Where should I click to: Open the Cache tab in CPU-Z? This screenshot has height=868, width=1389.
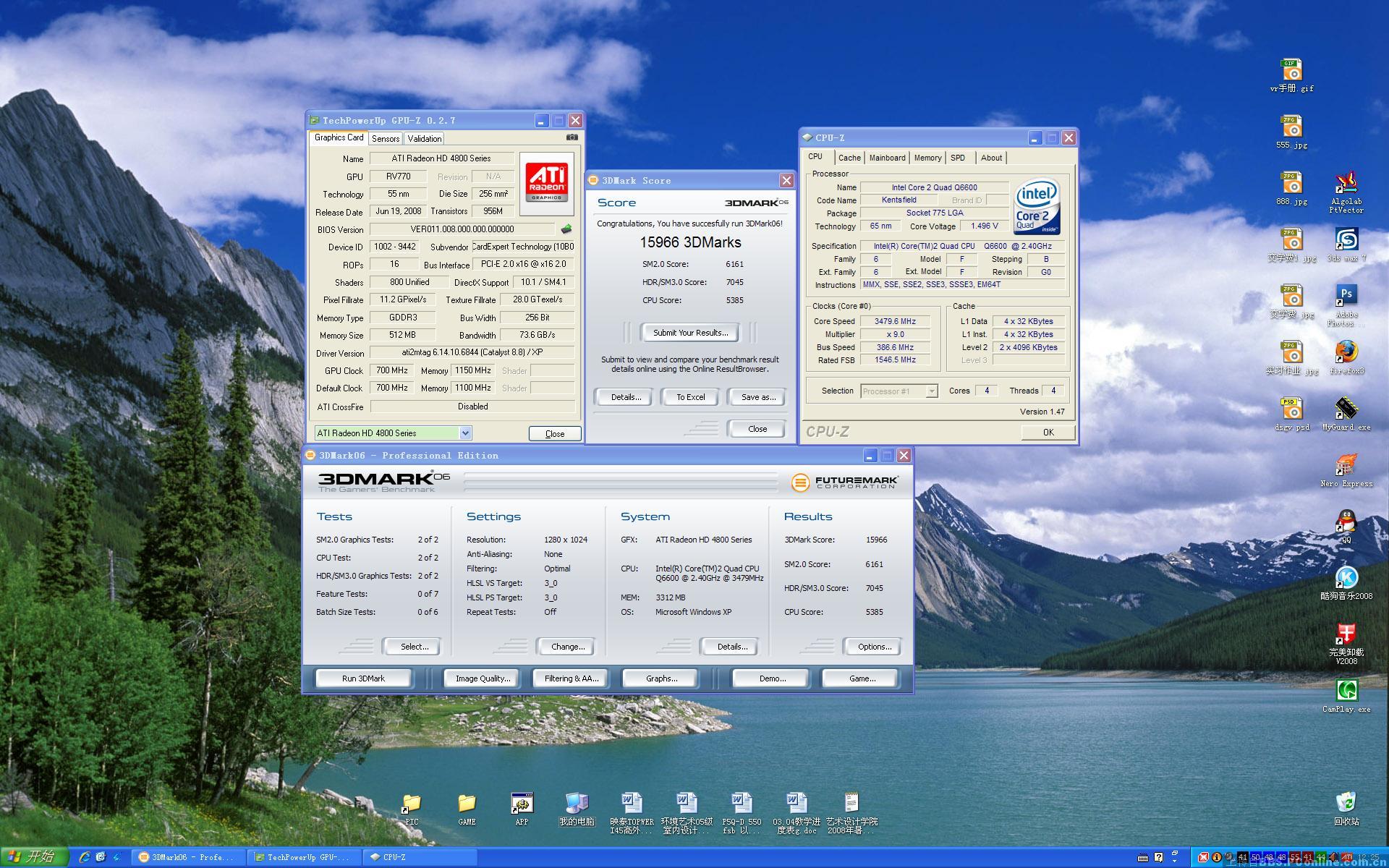tap(849, 158)
